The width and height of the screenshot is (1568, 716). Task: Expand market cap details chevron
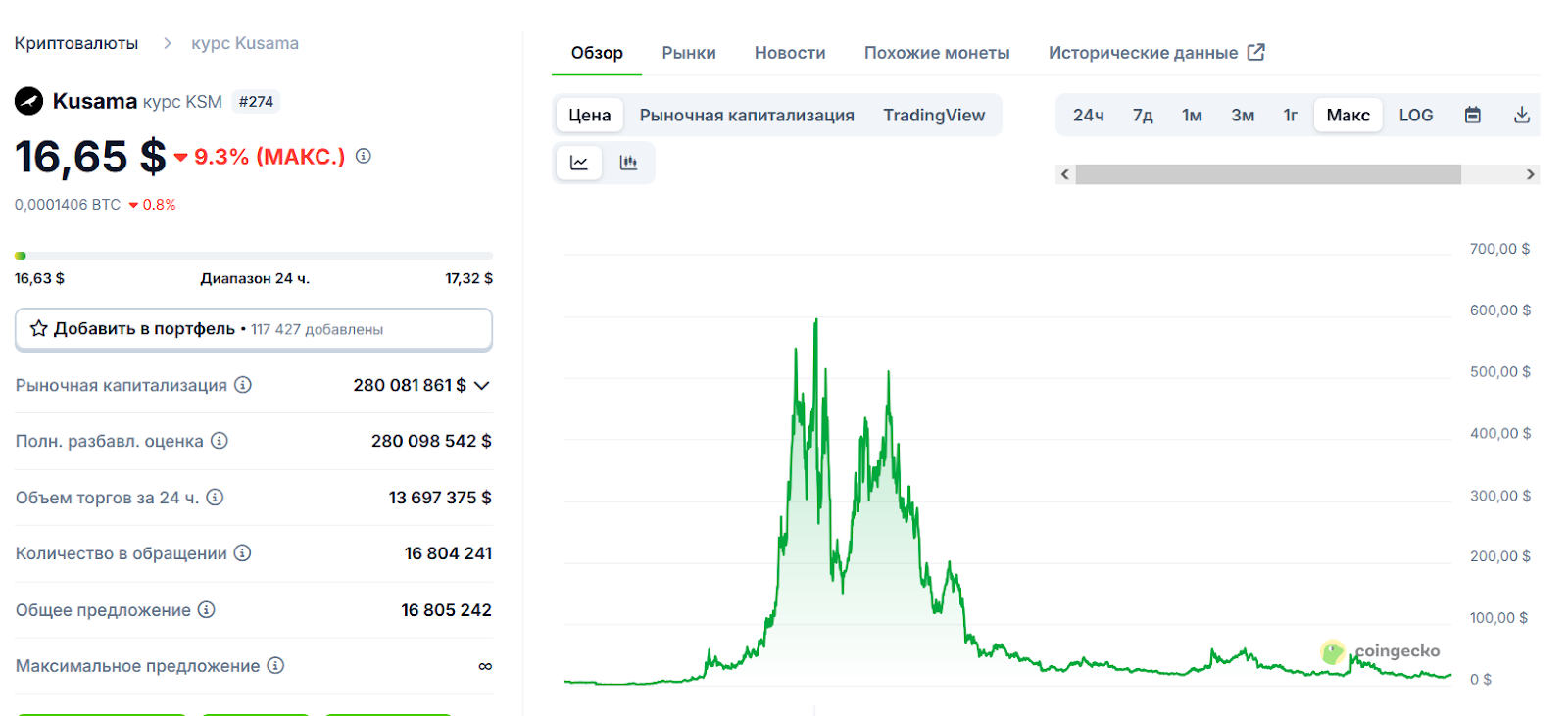click(x=481, y=385)
